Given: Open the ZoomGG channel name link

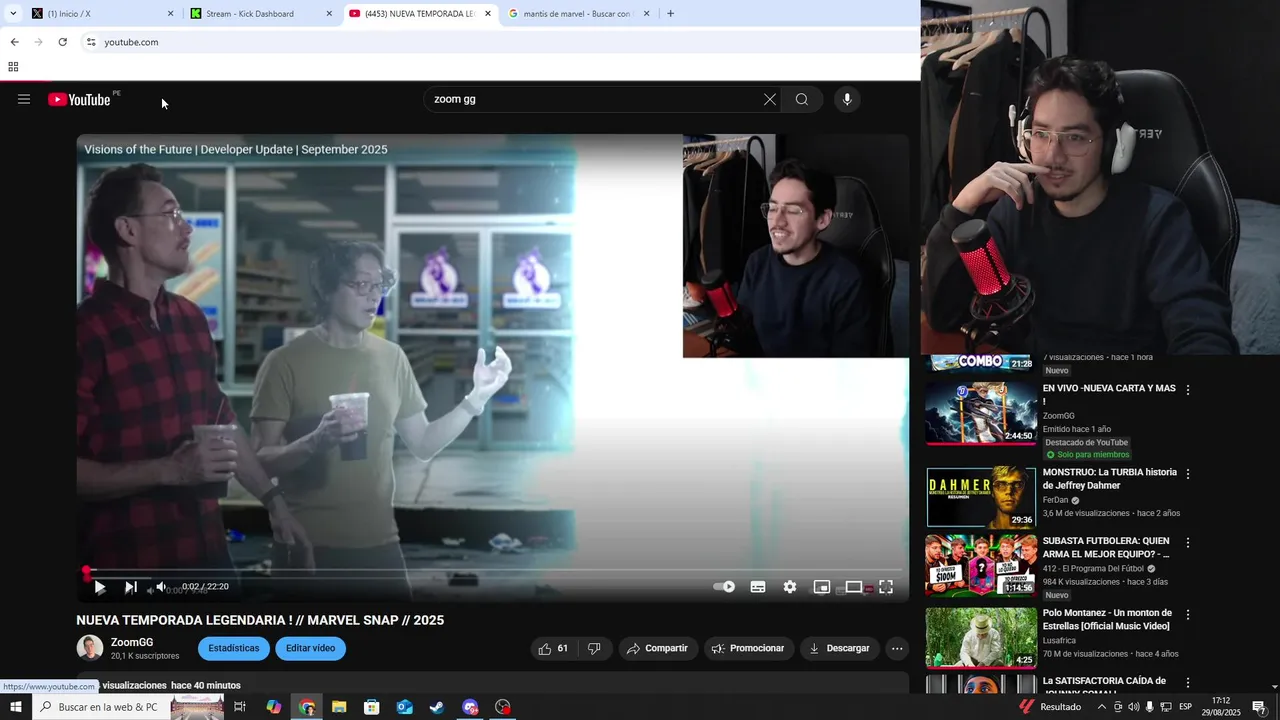Looking at the screenshot, I should point(132,642).
